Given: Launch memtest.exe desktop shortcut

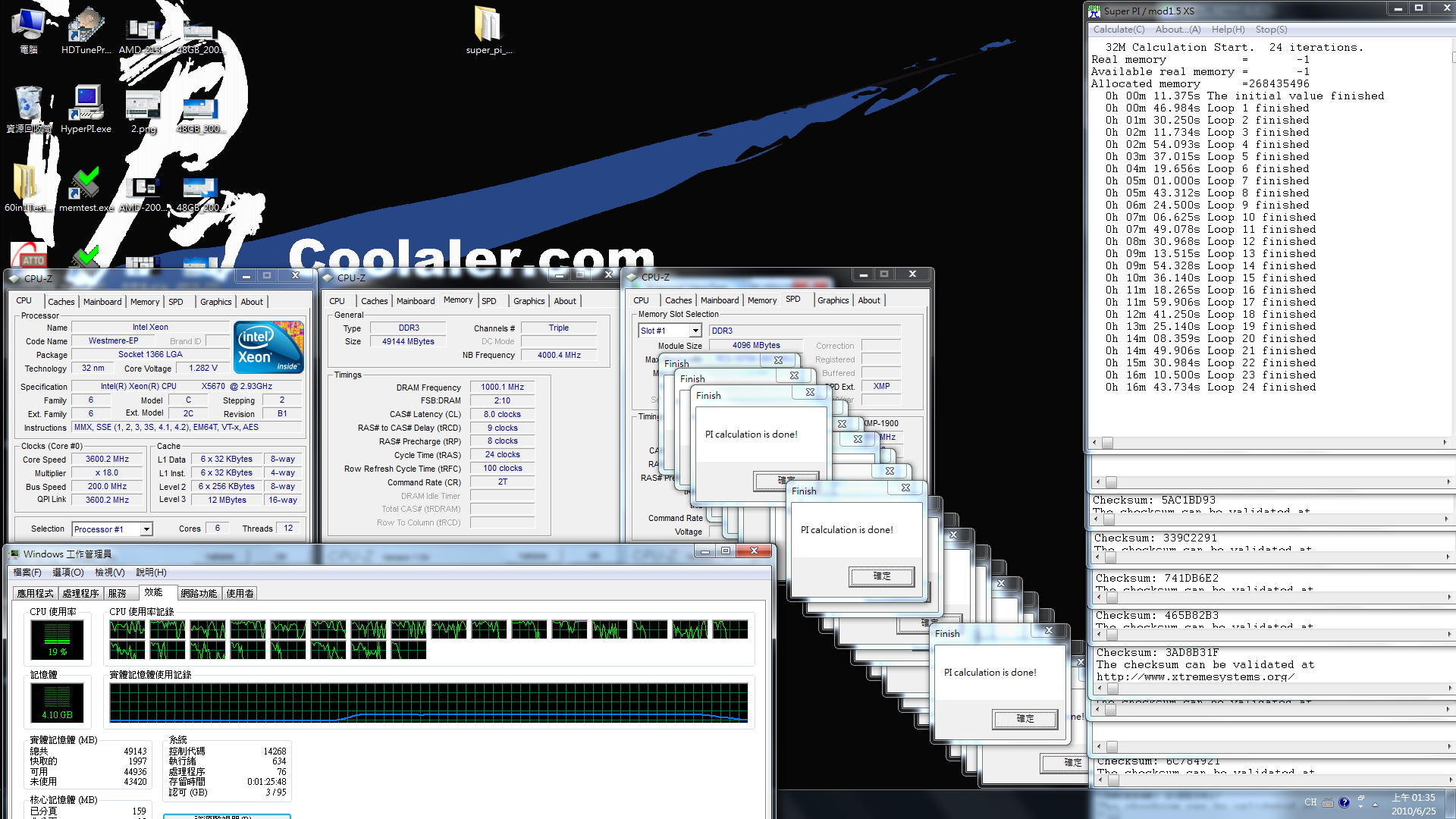Looking at the screenshot, I should [x=86, y=188].
